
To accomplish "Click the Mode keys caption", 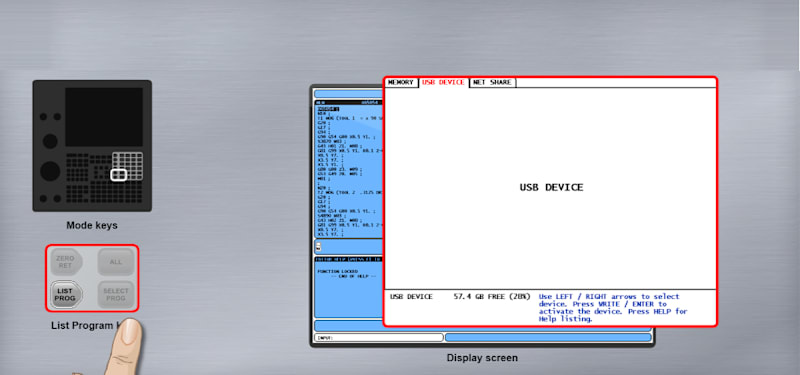I will point(92,225).
